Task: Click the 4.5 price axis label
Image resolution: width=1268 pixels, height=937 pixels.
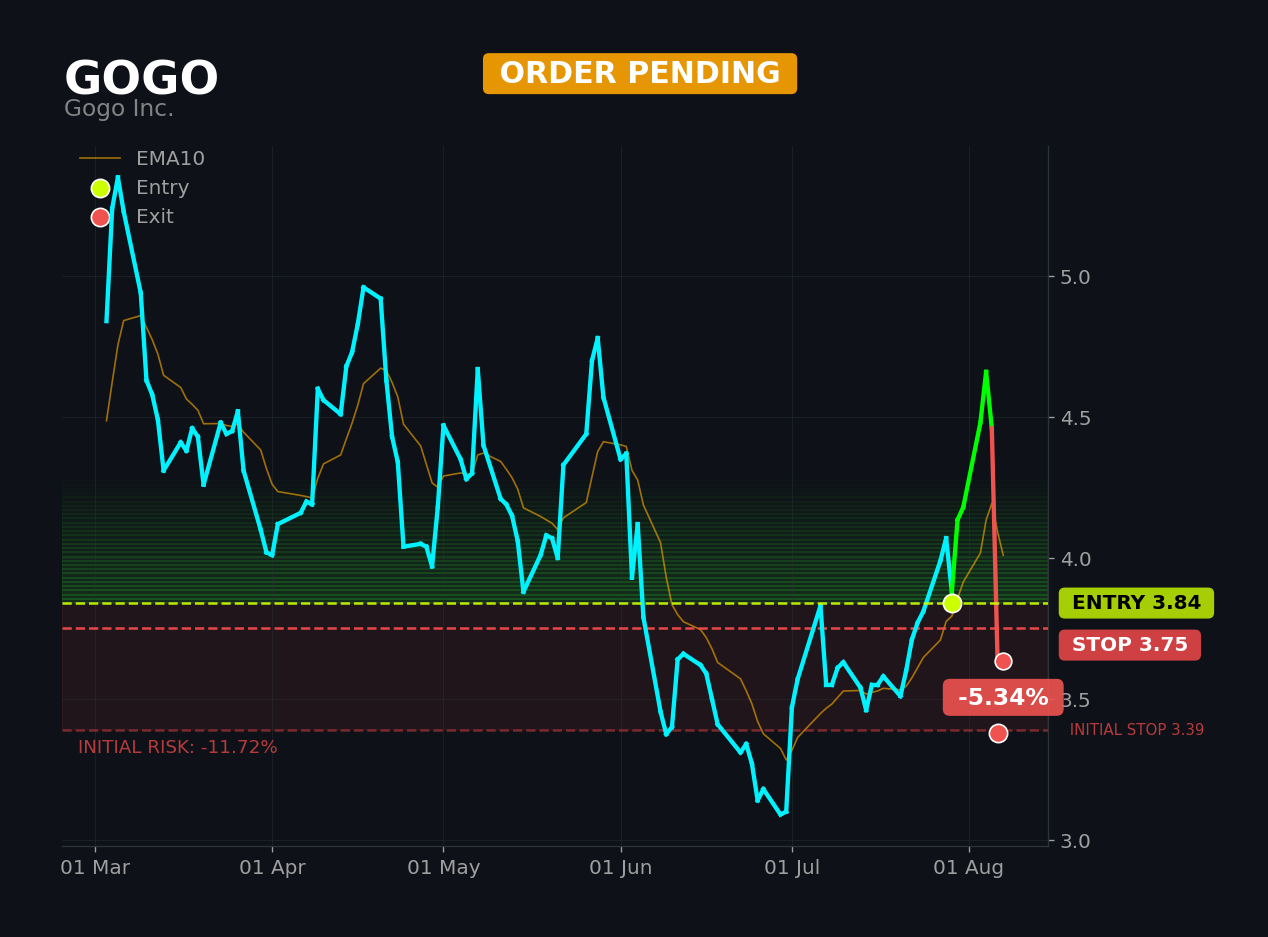Action: point(1075,418)
